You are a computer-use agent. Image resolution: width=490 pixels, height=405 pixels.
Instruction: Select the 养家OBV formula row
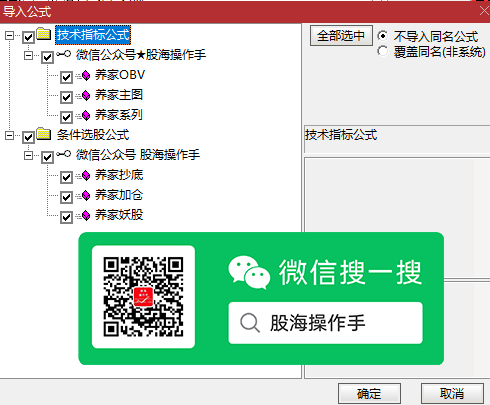(x=120, y=75)
